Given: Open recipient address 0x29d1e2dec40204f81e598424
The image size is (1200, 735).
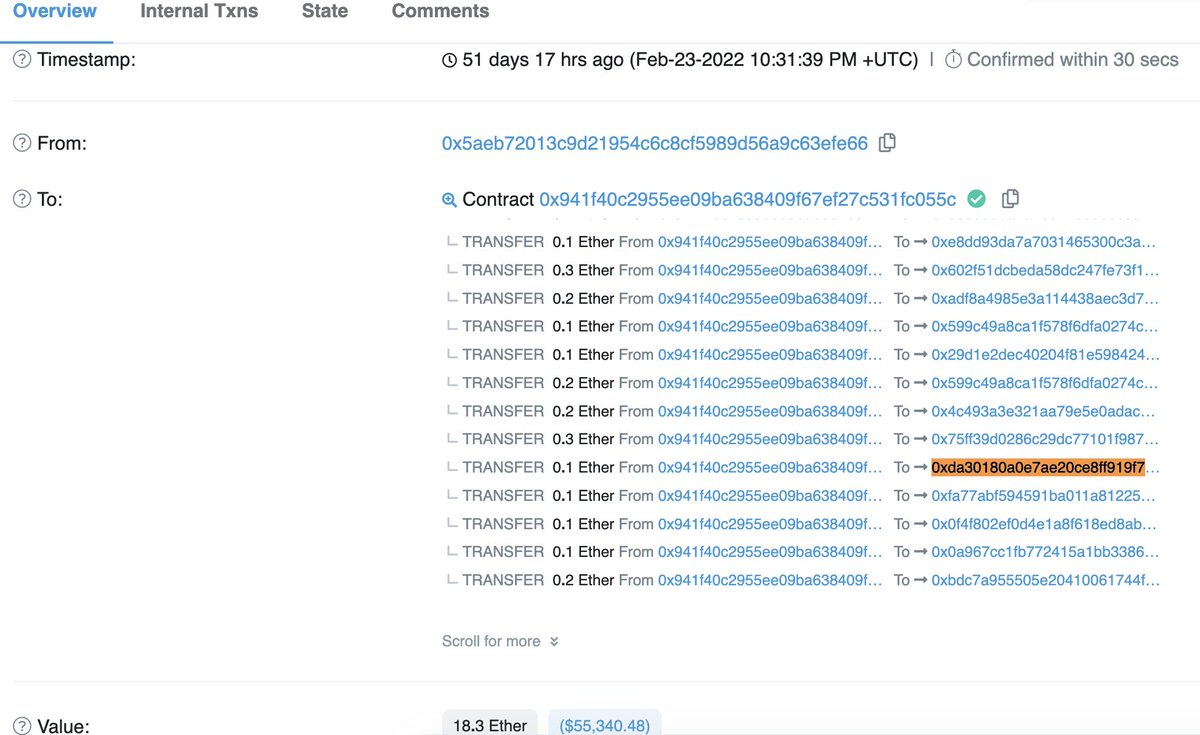Looking at the screenshot, I should pyautogui.click(x=1045, y=354).
